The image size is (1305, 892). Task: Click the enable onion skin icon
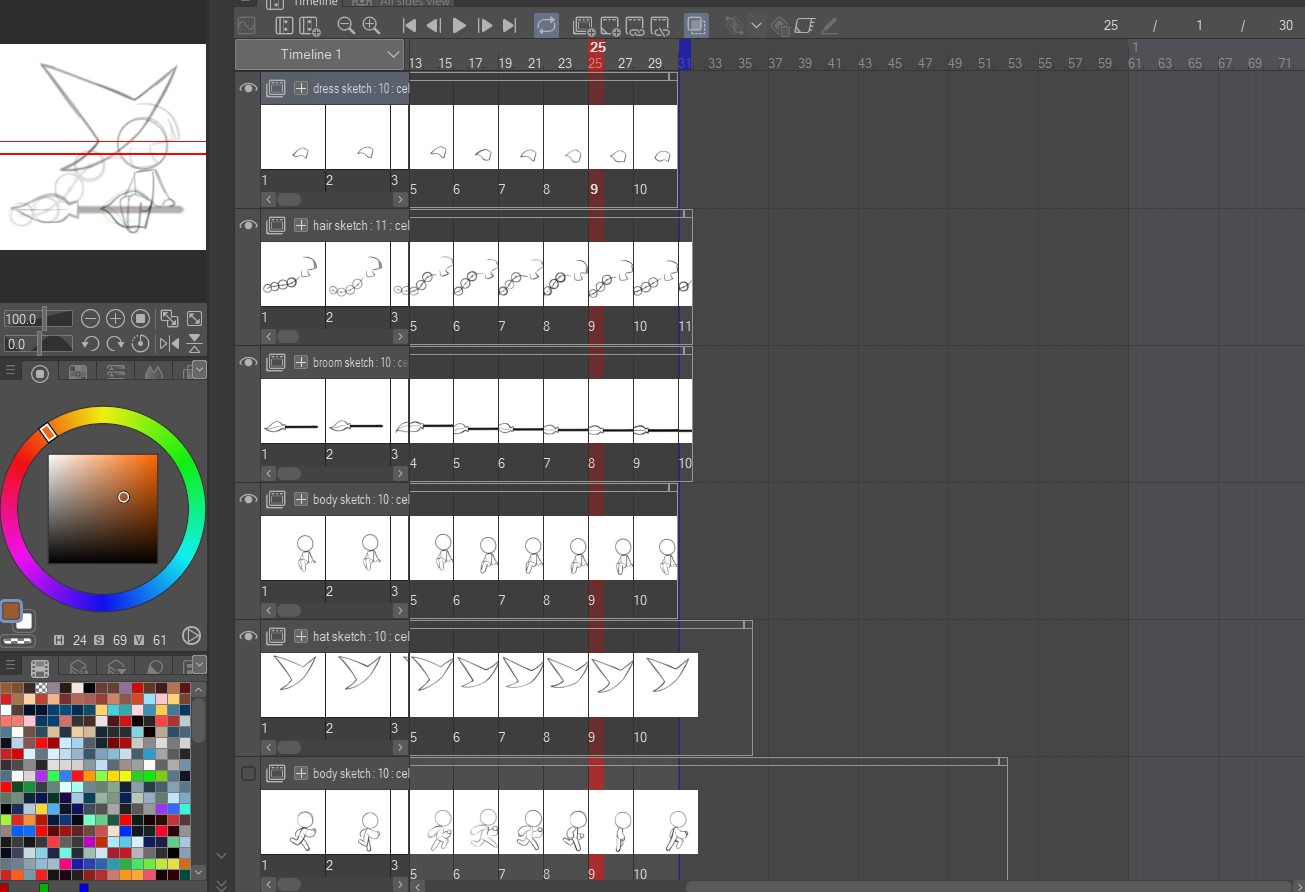[694, 25]
